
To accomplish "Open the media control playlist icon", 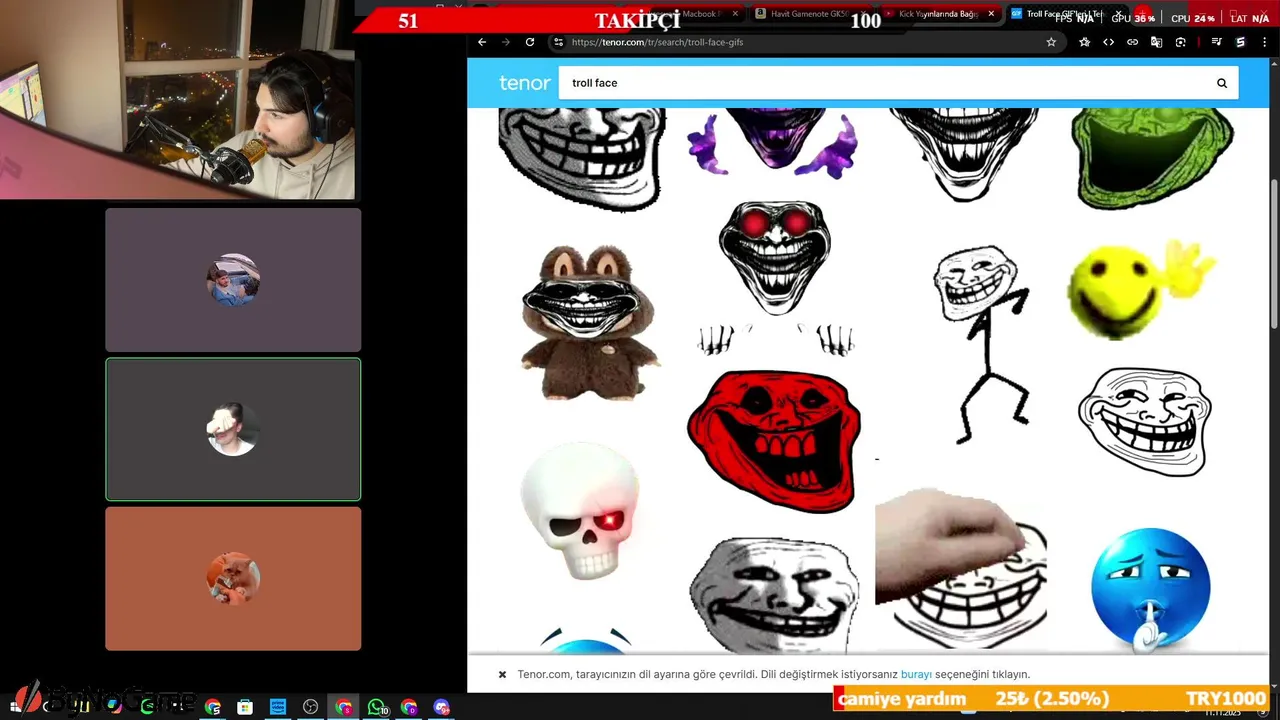I will [x=1216, y=42].
